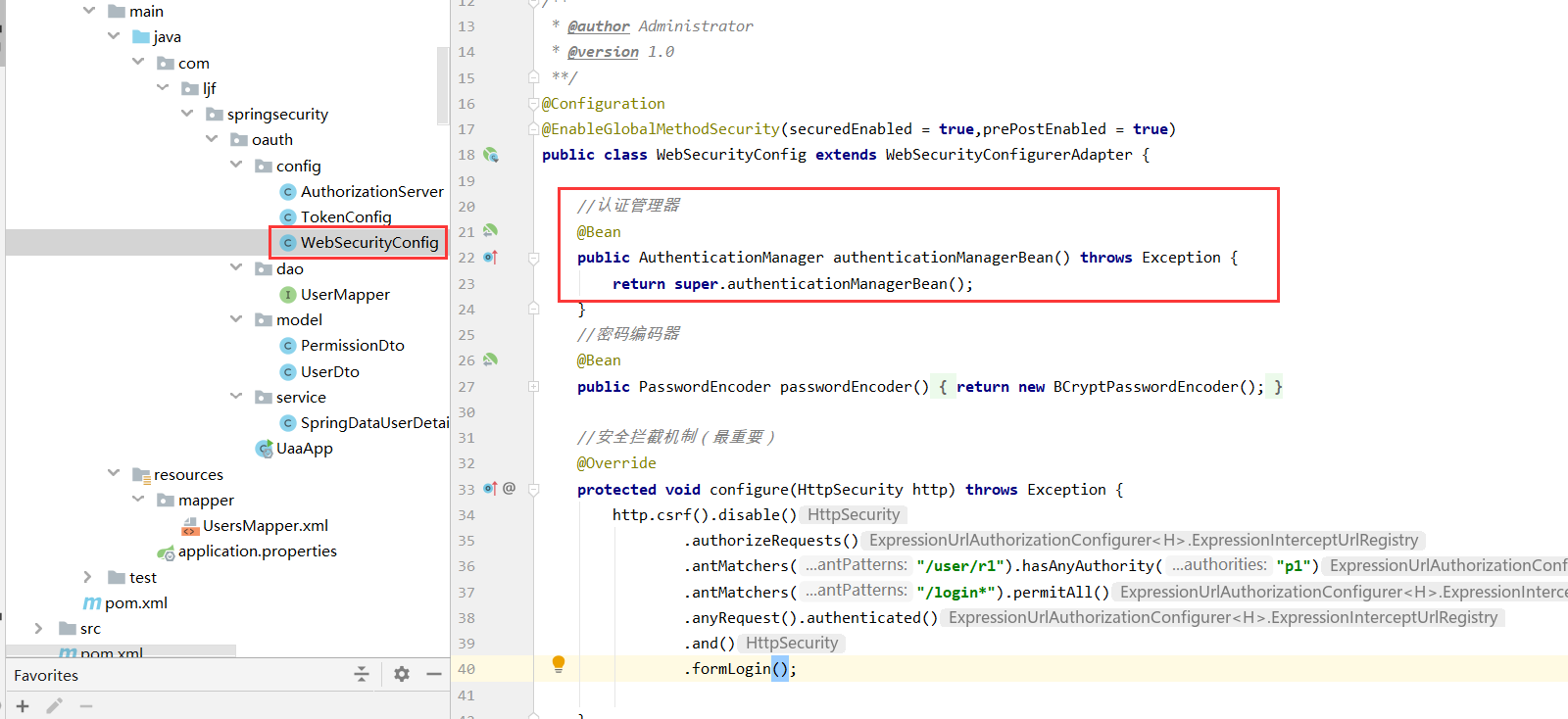
Task: Open TokenConfig class file
Action: tap(346, 216)
